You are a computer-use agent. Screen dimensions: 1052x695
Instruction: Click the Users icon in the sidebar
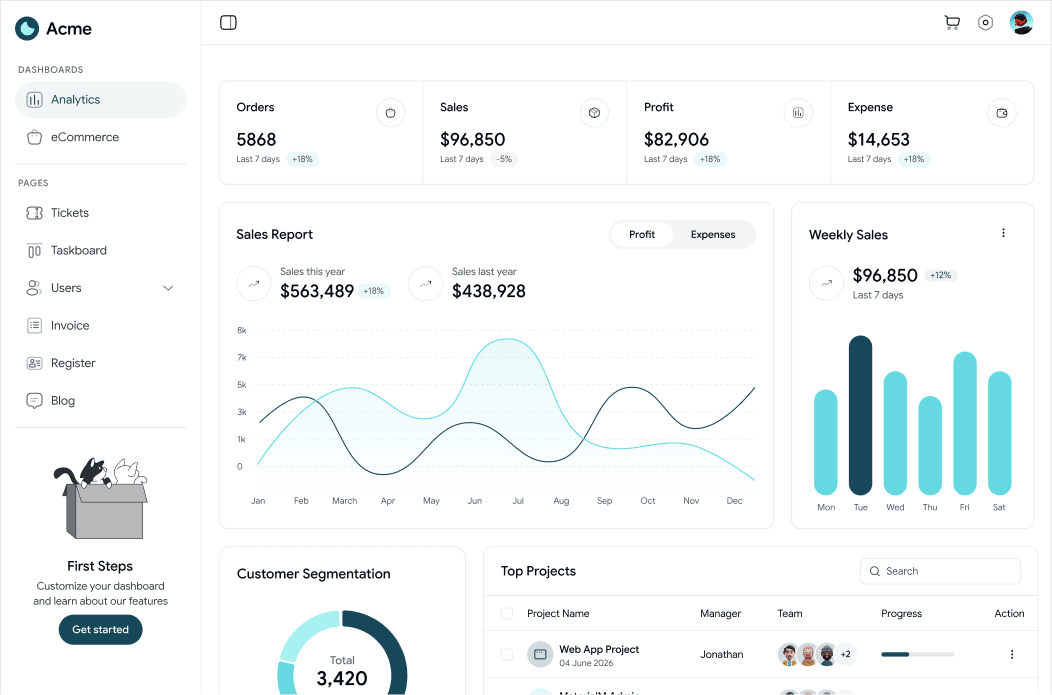pos(34,288)
